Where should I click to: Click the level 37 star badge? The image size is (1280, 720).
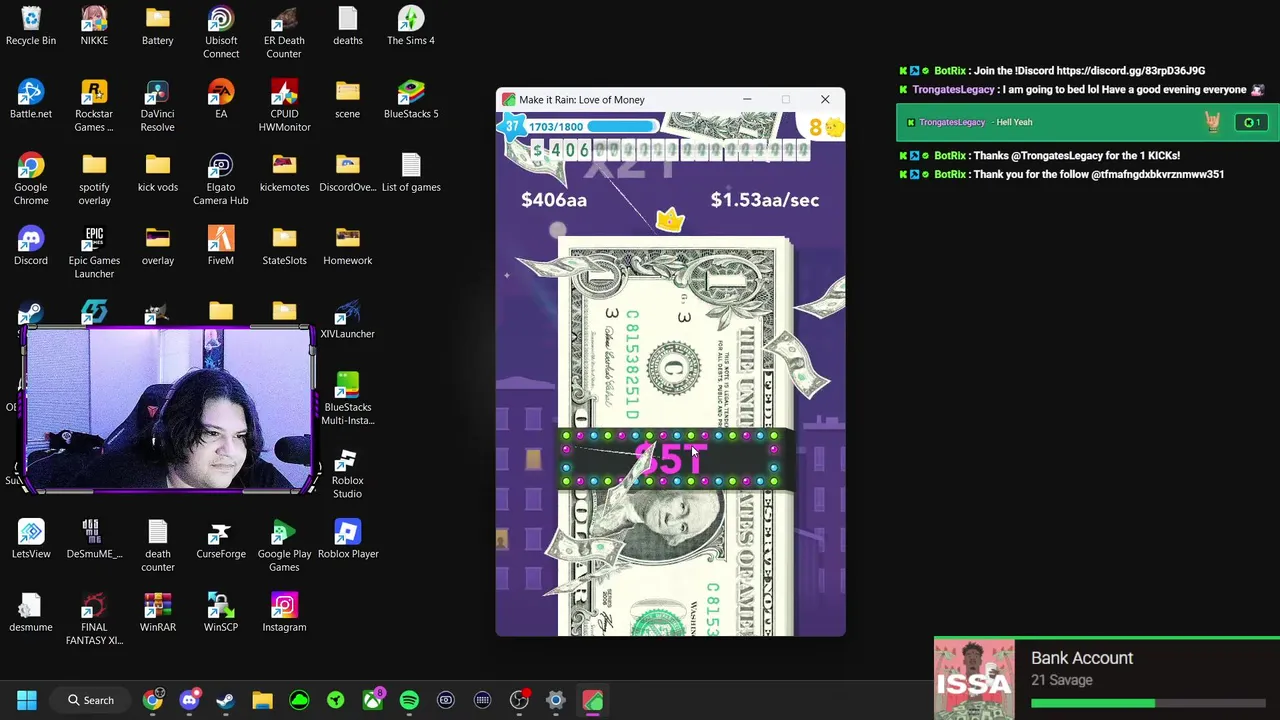click(x=512, y=126)
